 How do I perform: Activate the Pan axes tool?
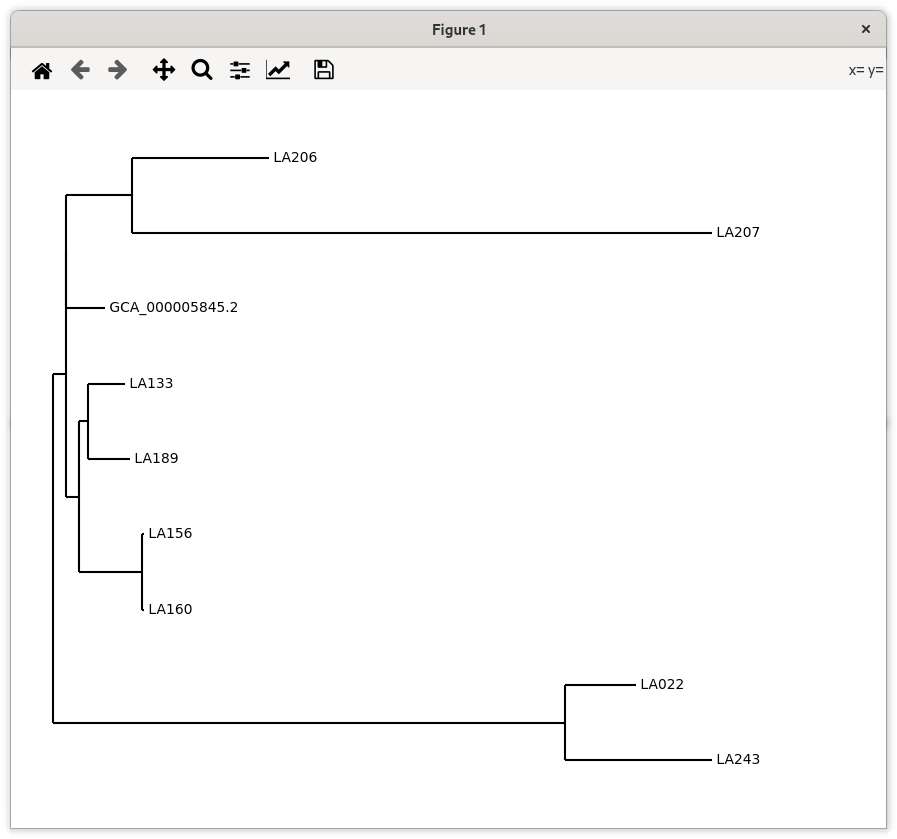(x=164, y=70)
